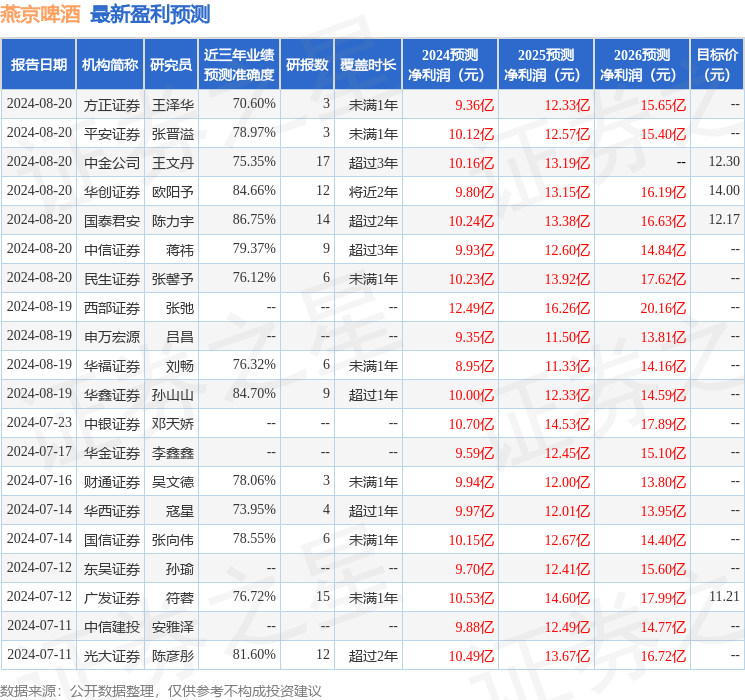Select 方正证券 institution cell
The image size is (745, 700).
pos(112,105)
